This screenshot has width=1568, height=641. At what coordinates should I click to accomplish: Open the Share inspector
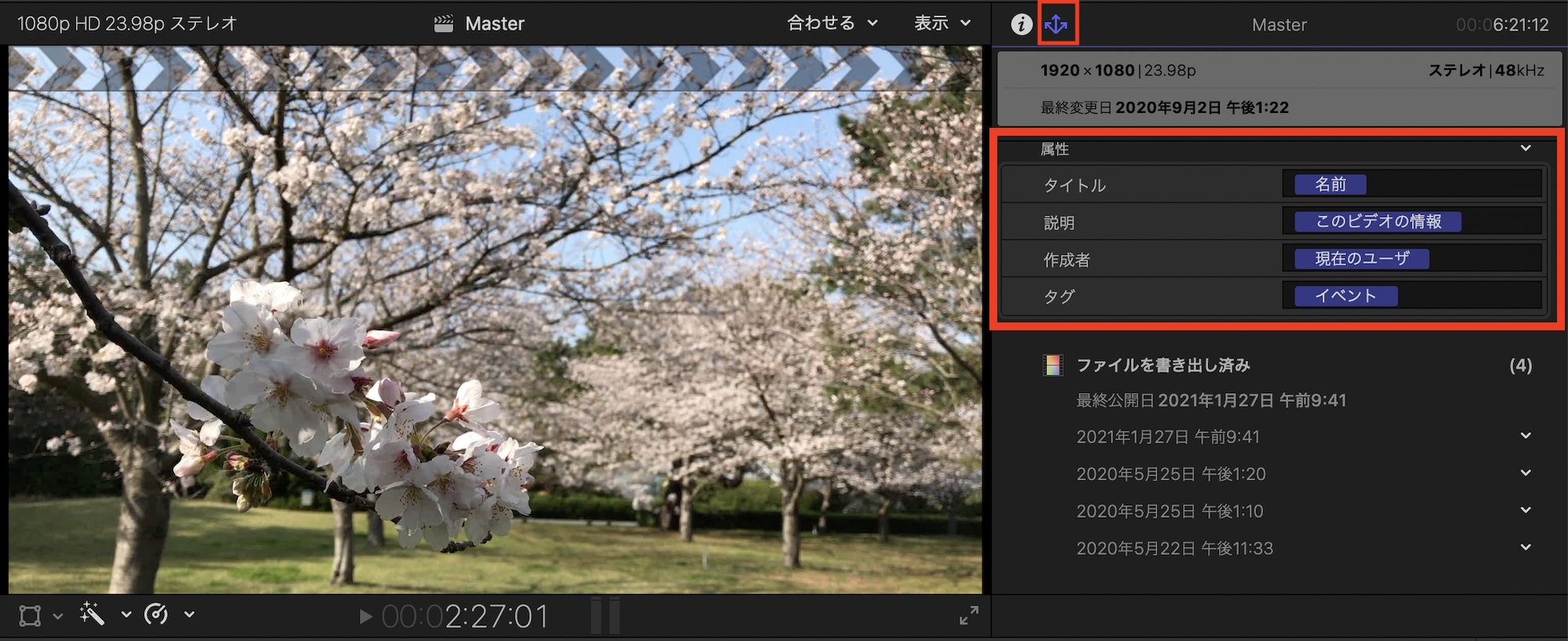tap(1057, 24)
